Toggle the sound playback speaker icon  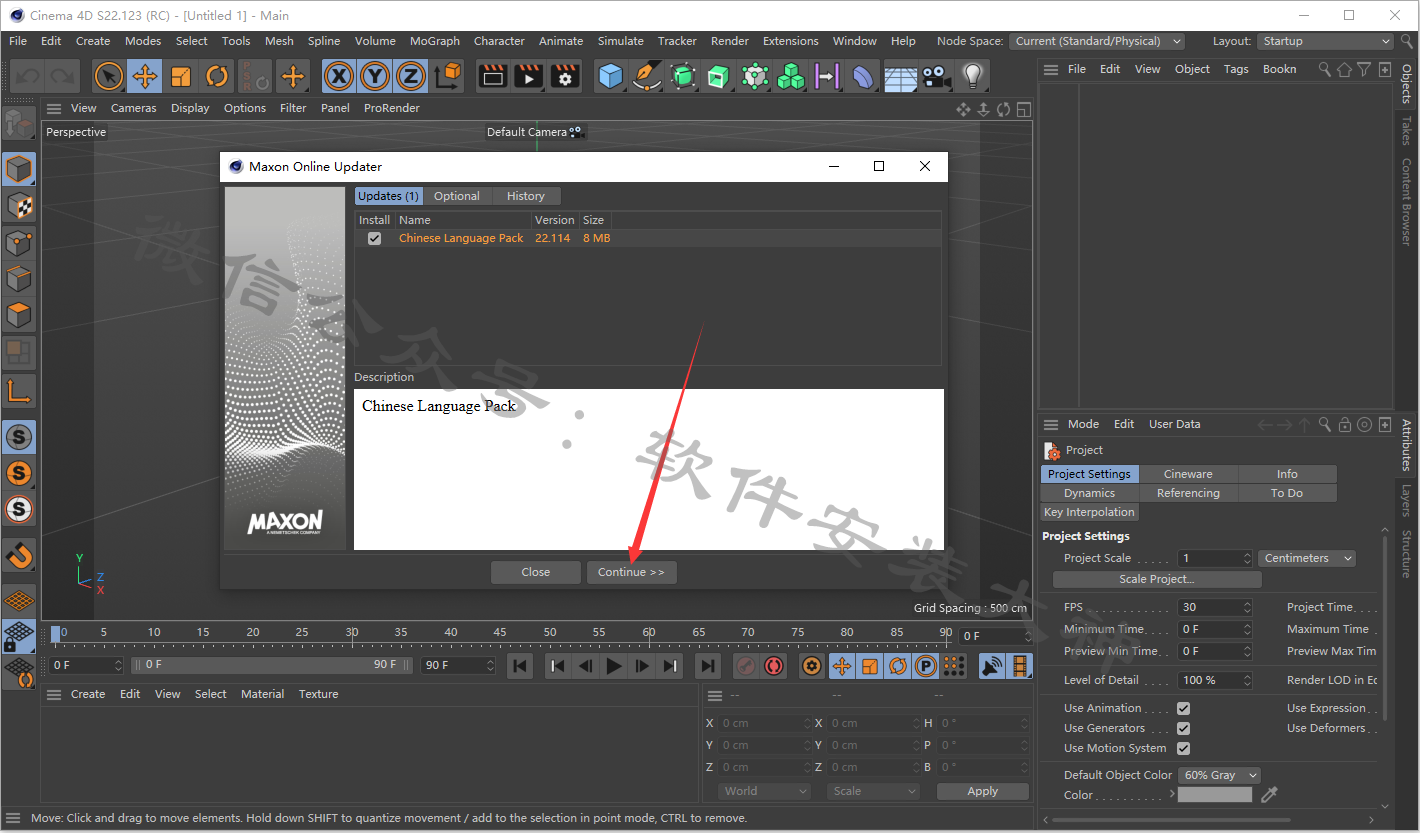pyautogui.click(x=991, y=666)
